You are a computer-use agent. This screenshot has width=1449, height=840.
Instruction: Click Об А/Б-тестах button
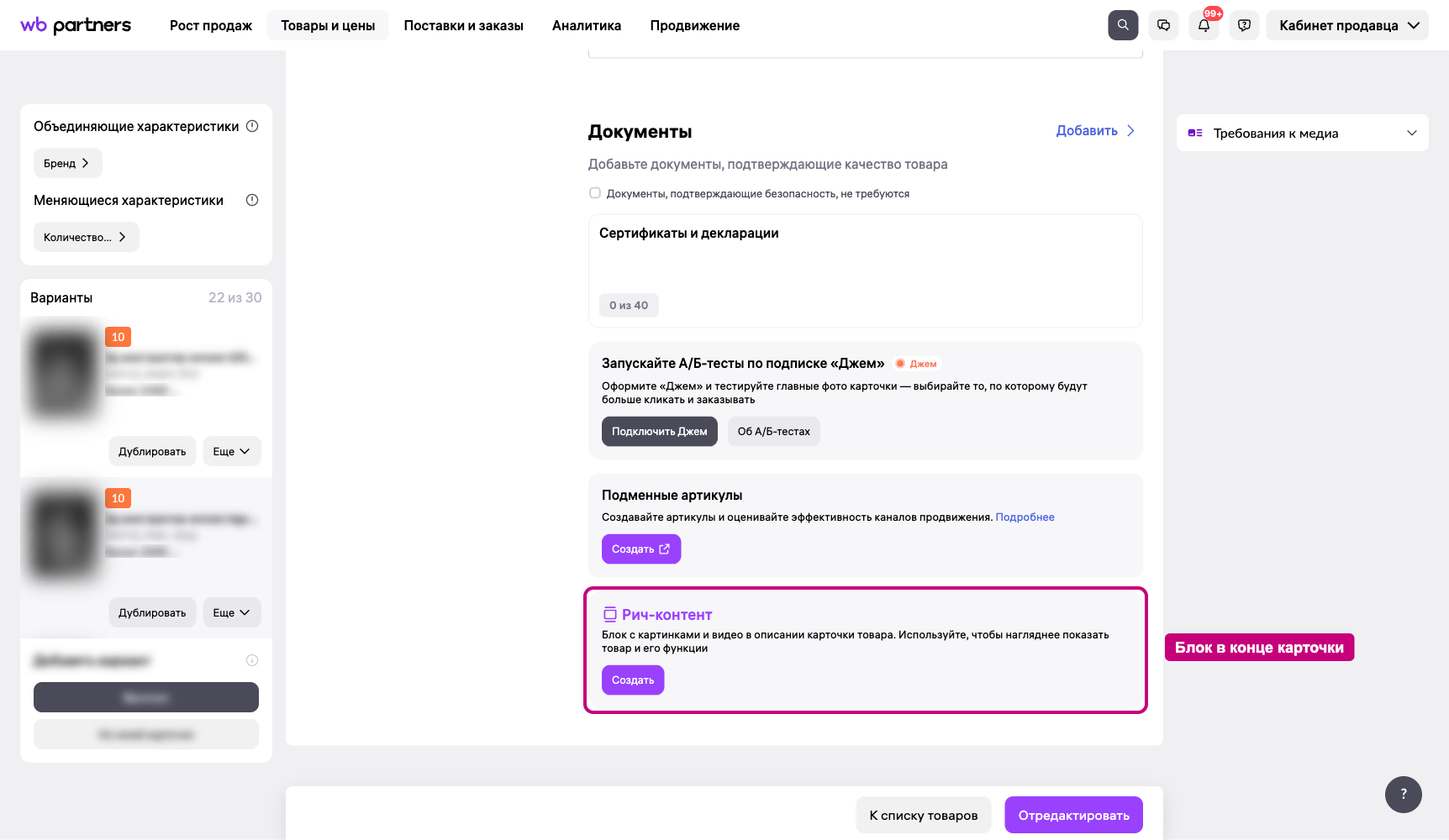[773, 431]
